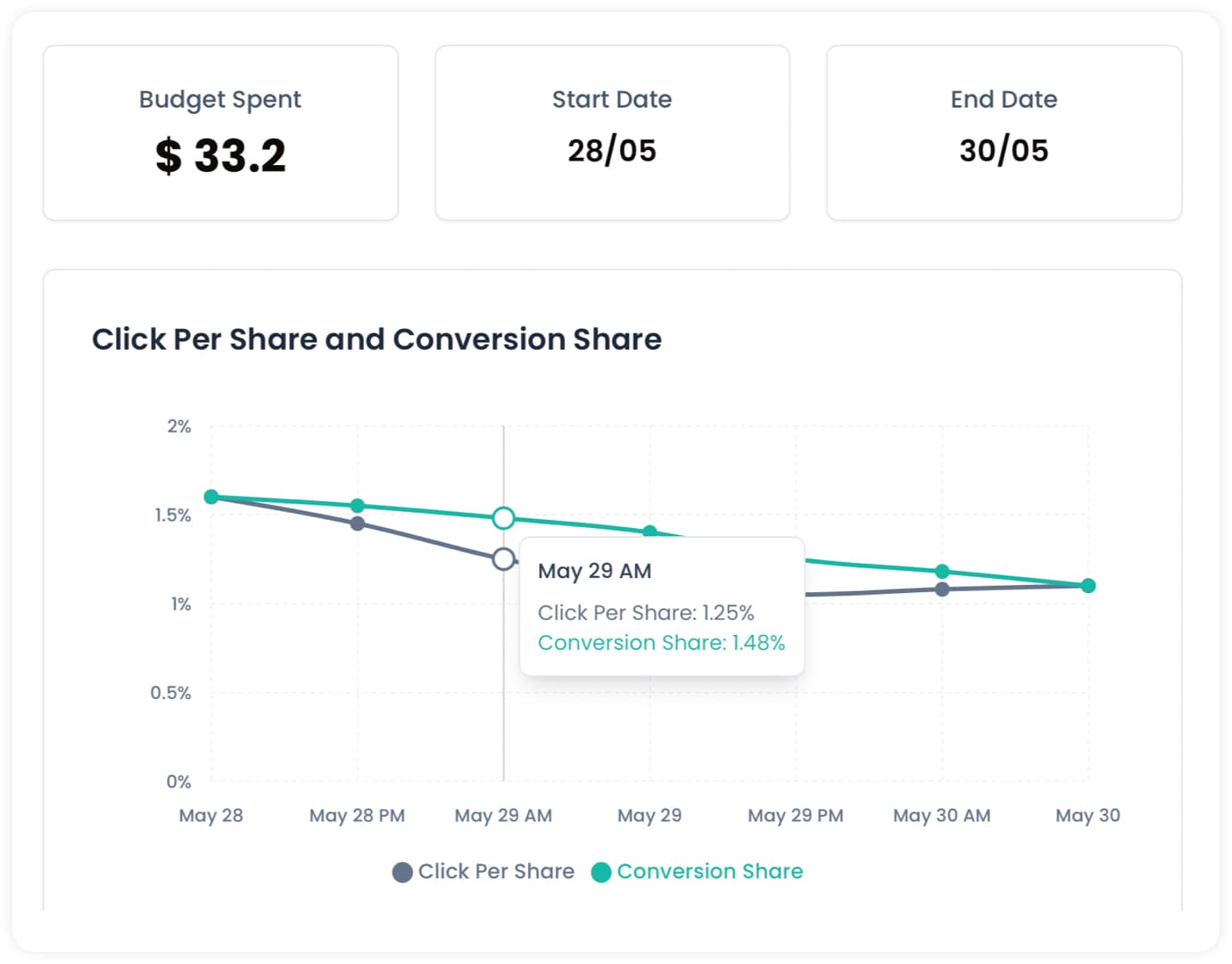Select green Conversion Share point at May 30 AM
Image resolution: width=1232 pixels, height=964 pixels.
click(942, 572)
